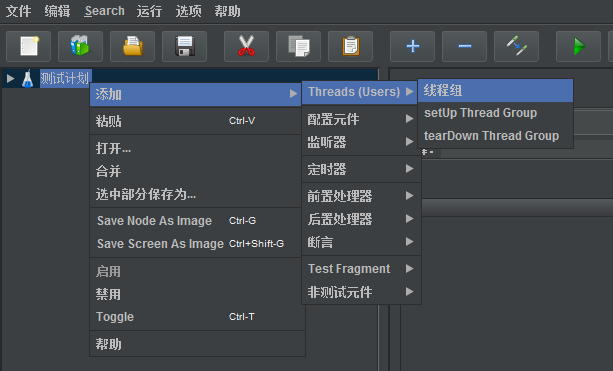
Task: Choose 合并 from context menu
Action: click(x=195, y=171)
